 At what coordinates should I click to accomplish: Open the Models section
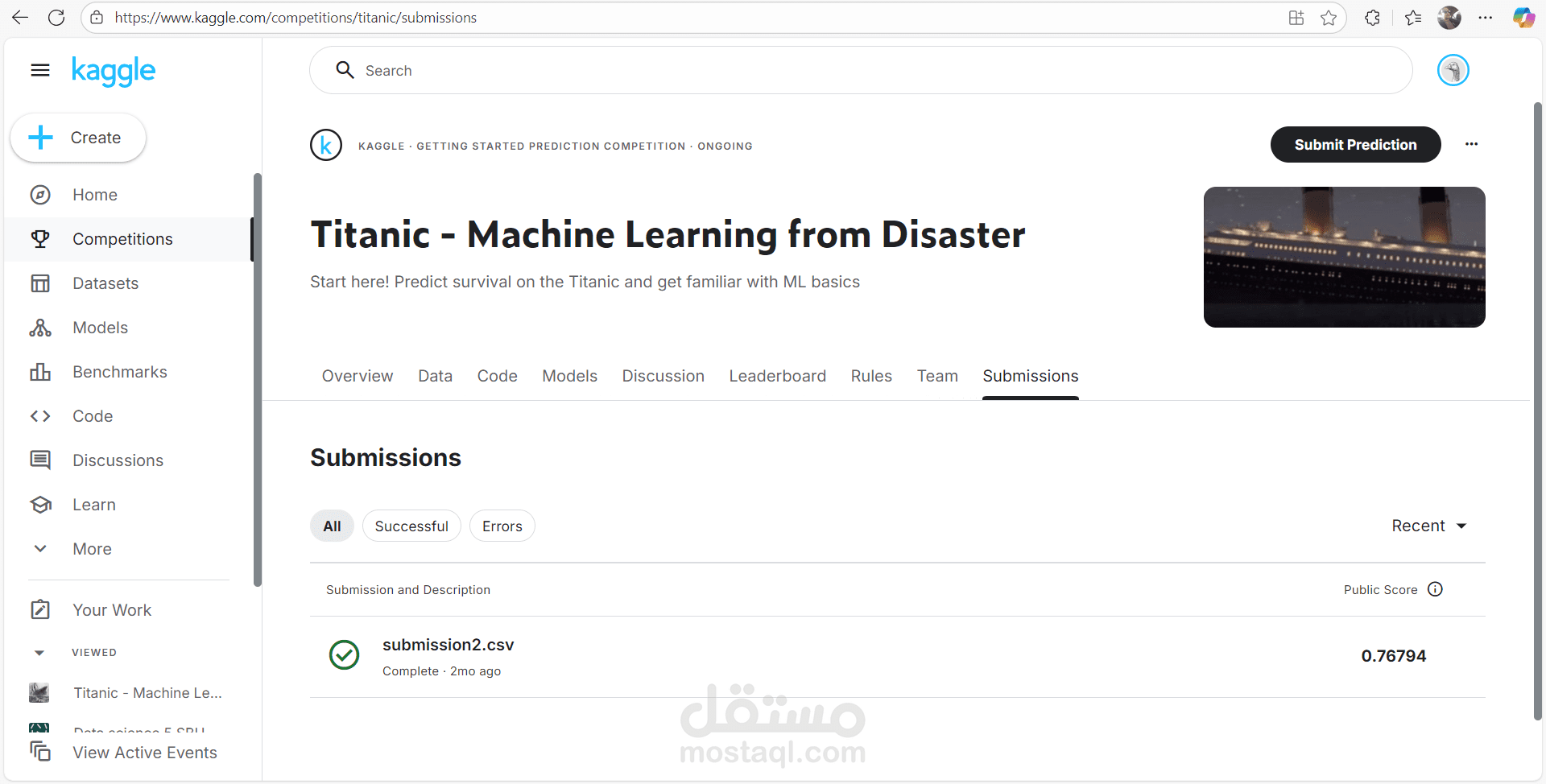[x=100, y=327]
